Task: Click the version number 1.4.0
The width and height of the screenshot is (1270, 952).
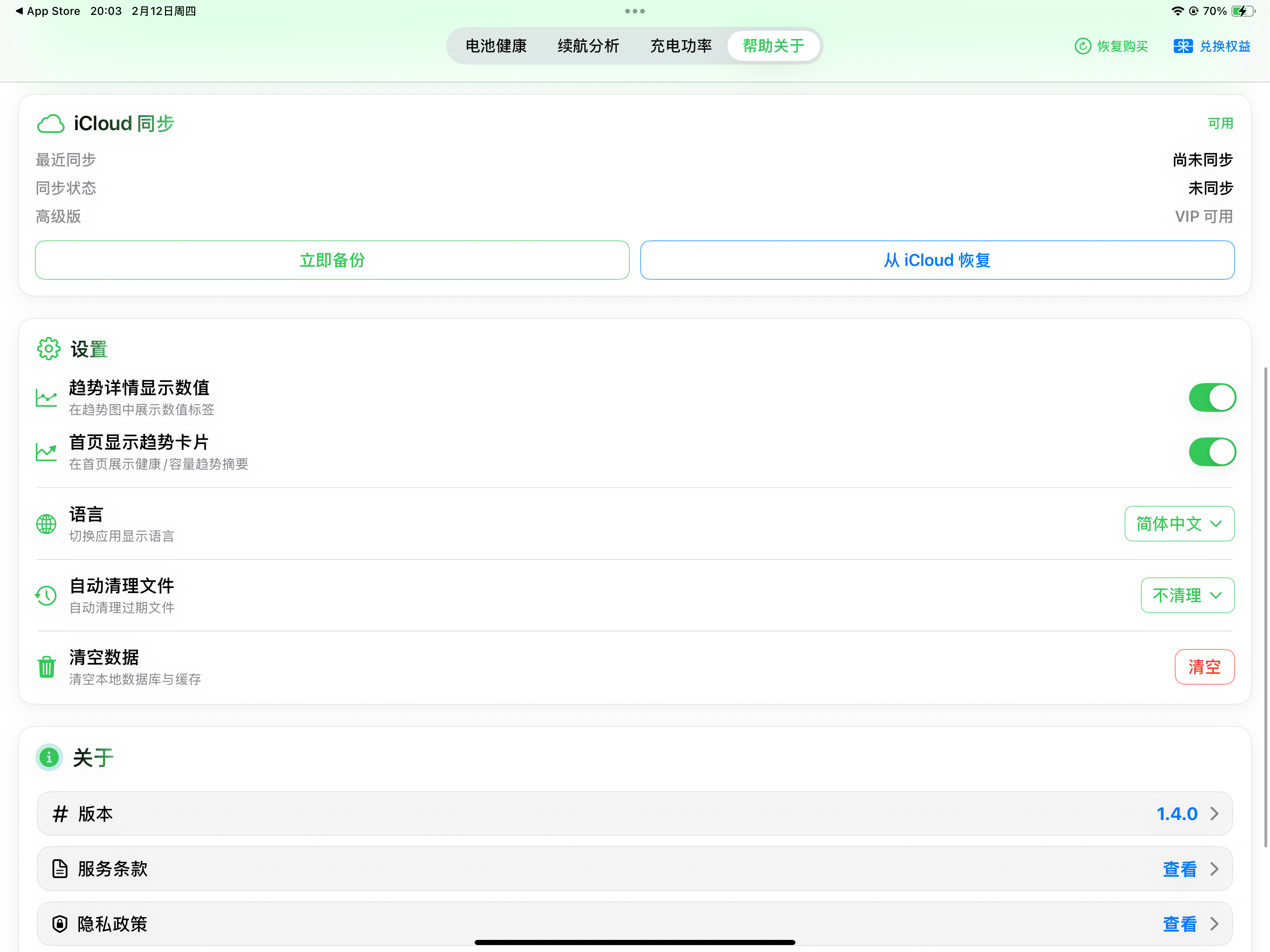Action: click(1177, 813)
